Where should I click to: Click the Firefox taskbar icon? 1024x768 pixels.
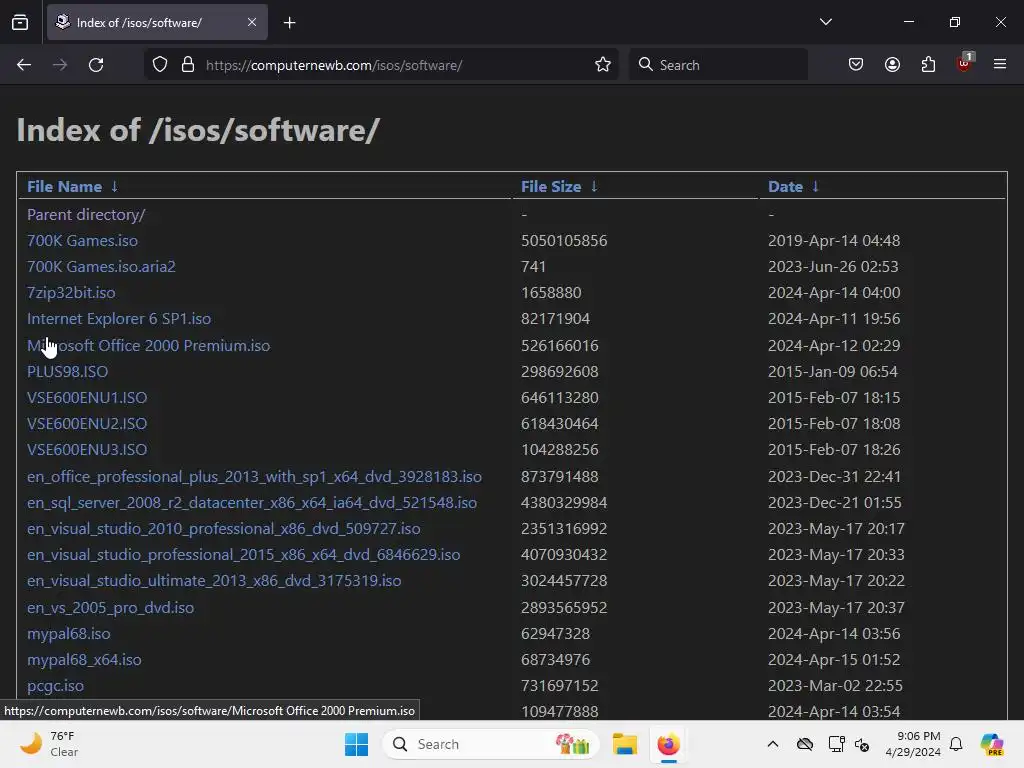pos(668,744)
